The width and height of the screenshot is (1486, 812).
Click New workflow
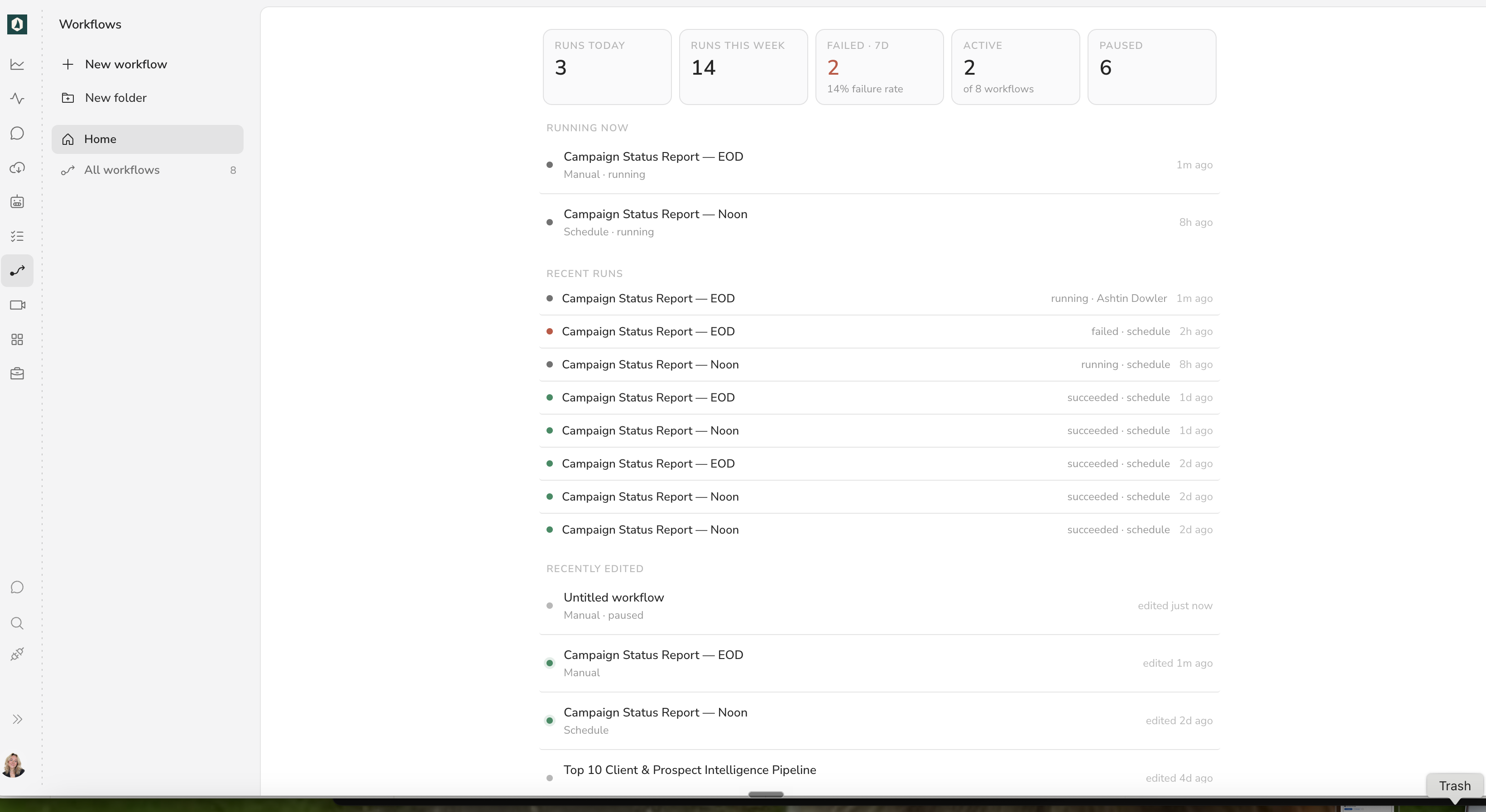coord(126,64)
